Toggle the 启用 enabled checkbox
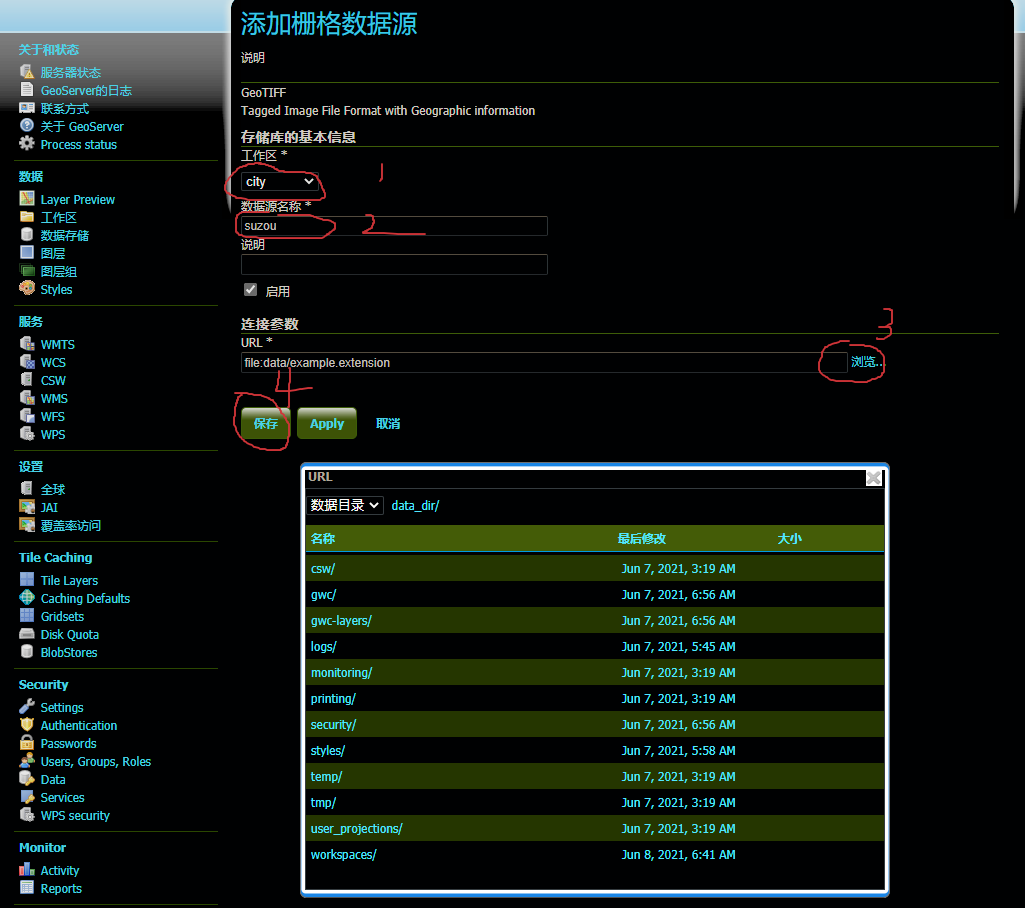This screenshot has width=1025, height=908. pos(250,290)
